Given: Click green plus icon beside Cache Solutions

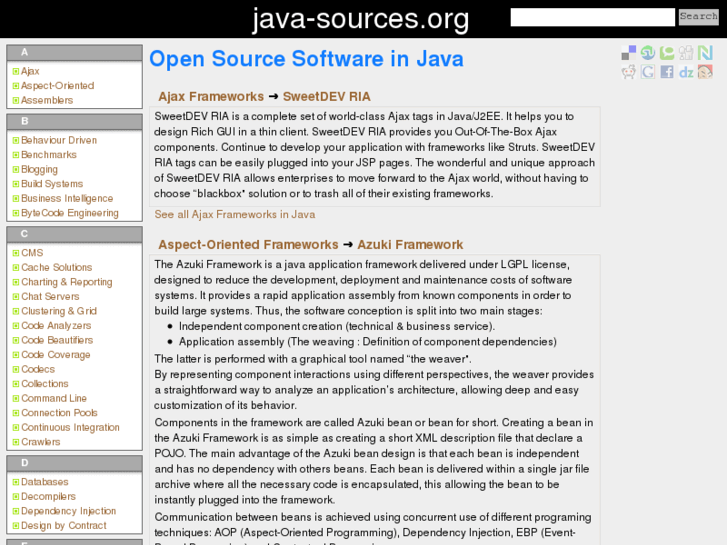Looking at the screenshot, I should (16, 267).
